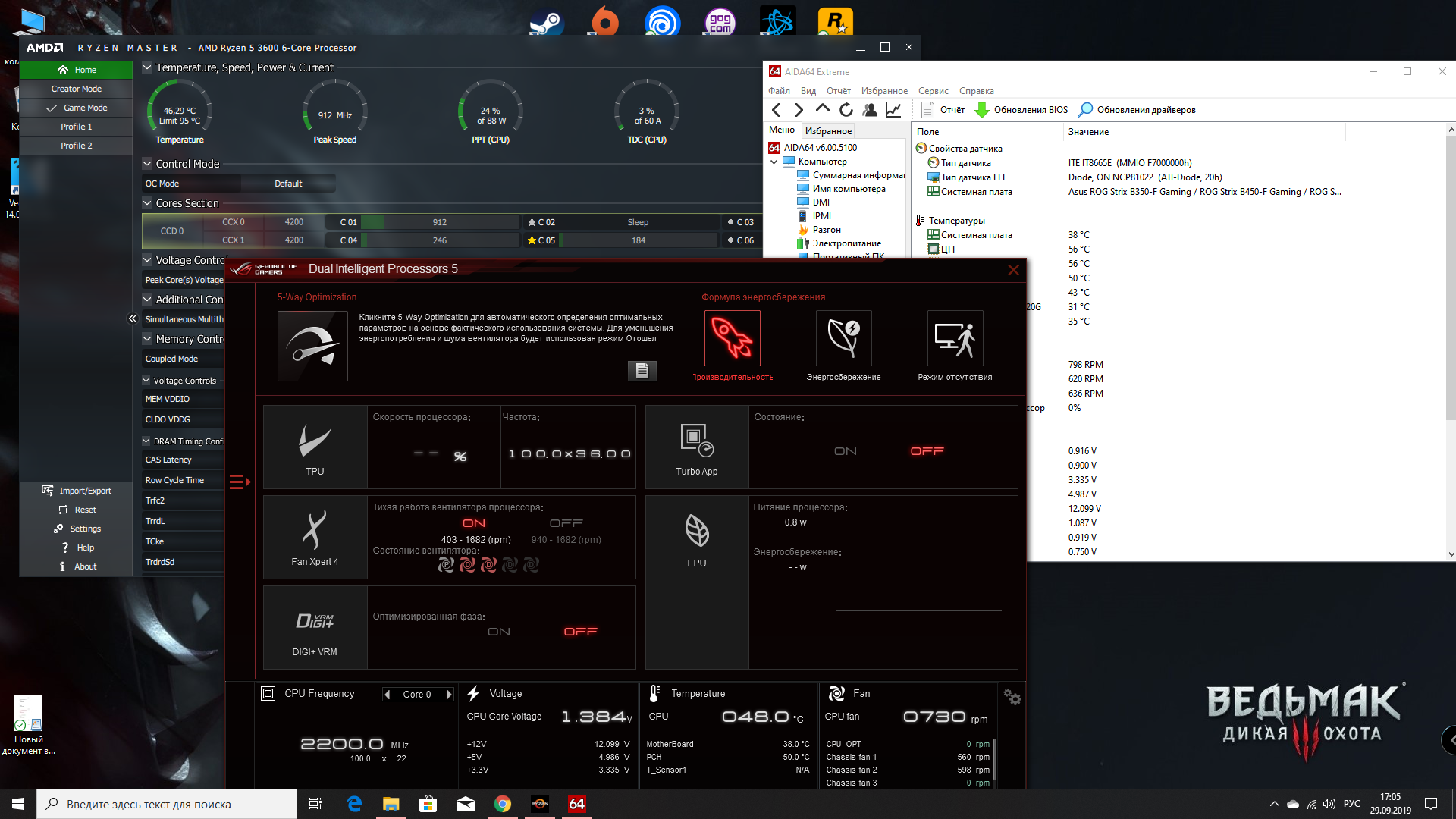Screen dimensions: 1456x819
Task: Open the monitoring gear settings icon
Action: [1012, 696]
